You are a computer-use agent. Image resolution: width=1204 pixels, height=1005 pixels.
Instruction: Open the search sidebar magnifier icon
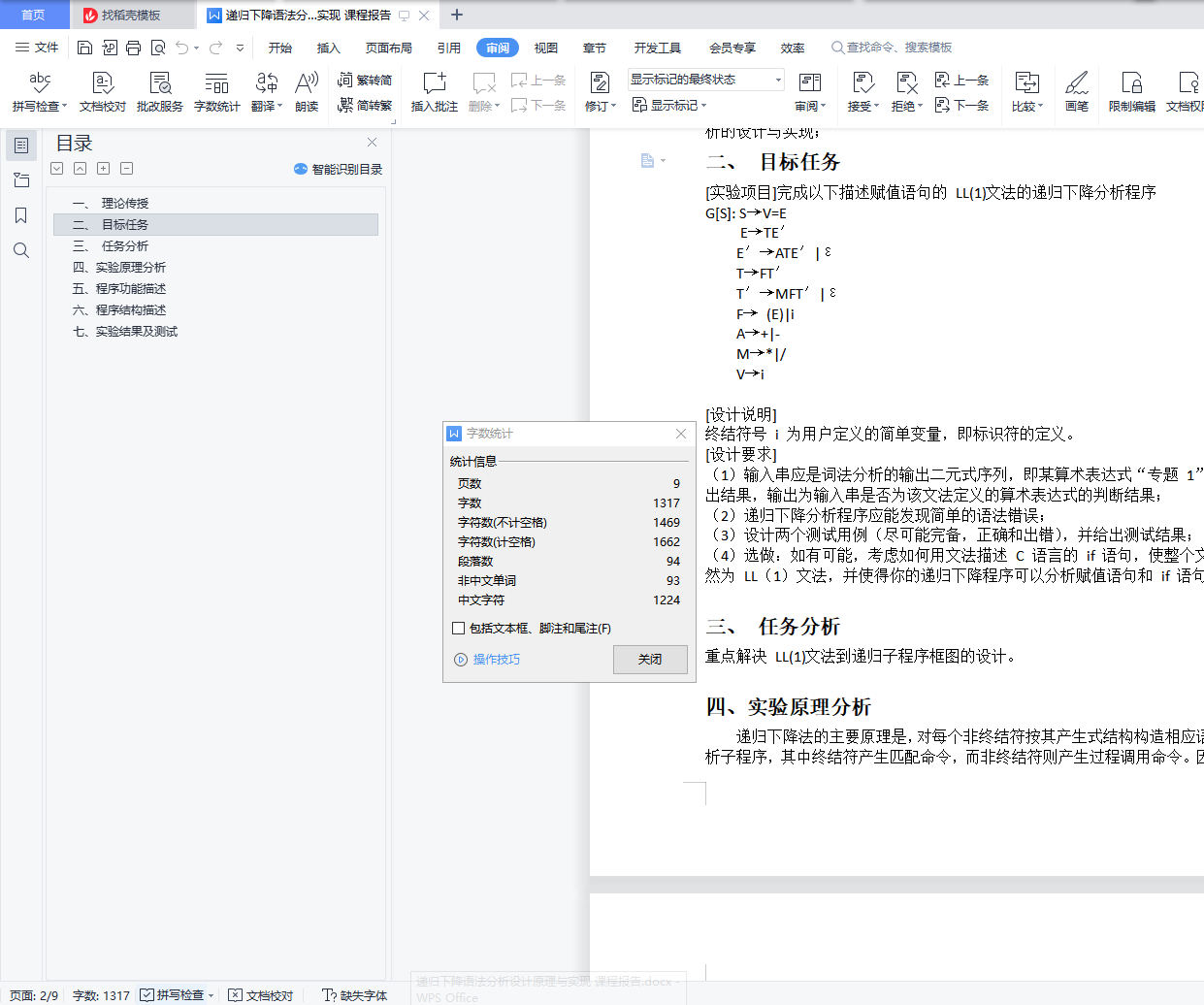[x=21, y=250]
